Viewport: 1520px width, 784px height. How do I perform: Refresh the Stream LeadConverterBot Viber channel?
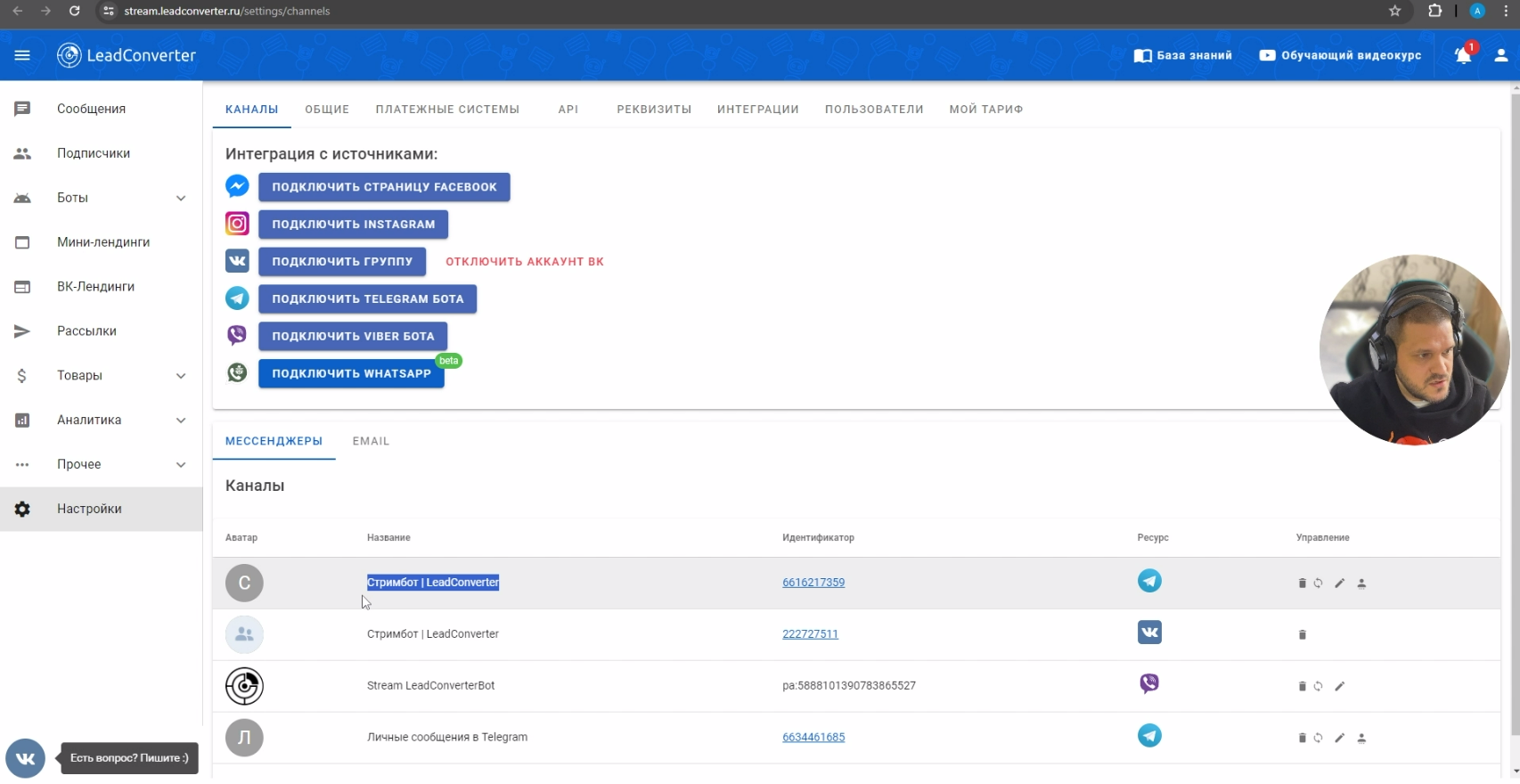tap(1318, 687)
